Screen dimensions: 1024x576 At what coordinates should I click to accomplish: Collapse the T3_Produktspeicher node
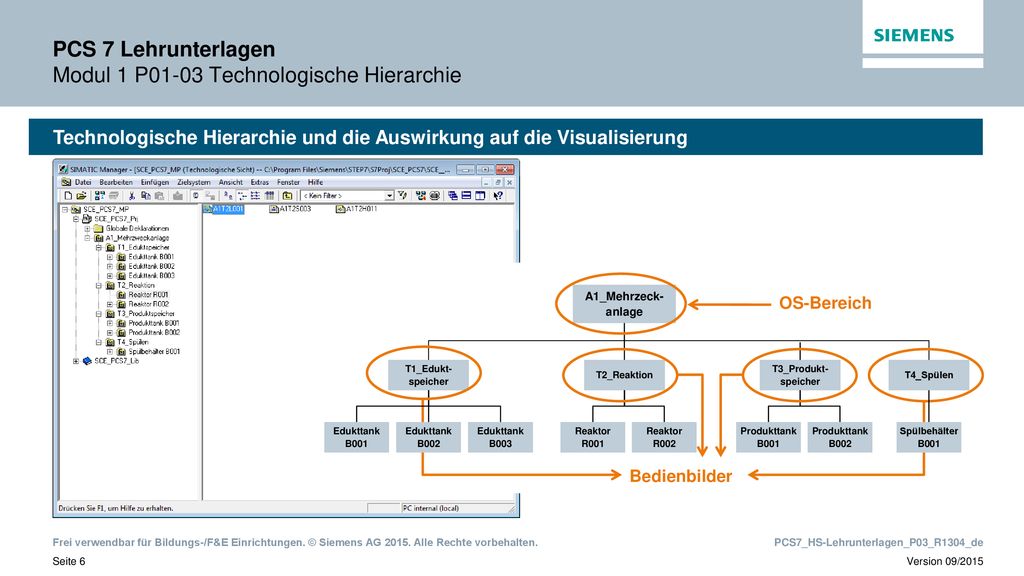point(99,313)
